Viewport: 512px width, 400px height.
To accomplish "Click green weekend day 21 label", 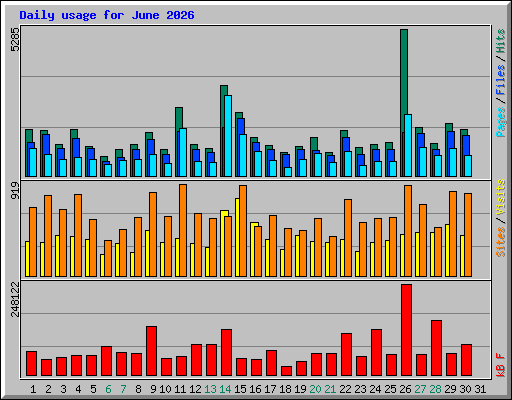I will [x=330, y=389].
